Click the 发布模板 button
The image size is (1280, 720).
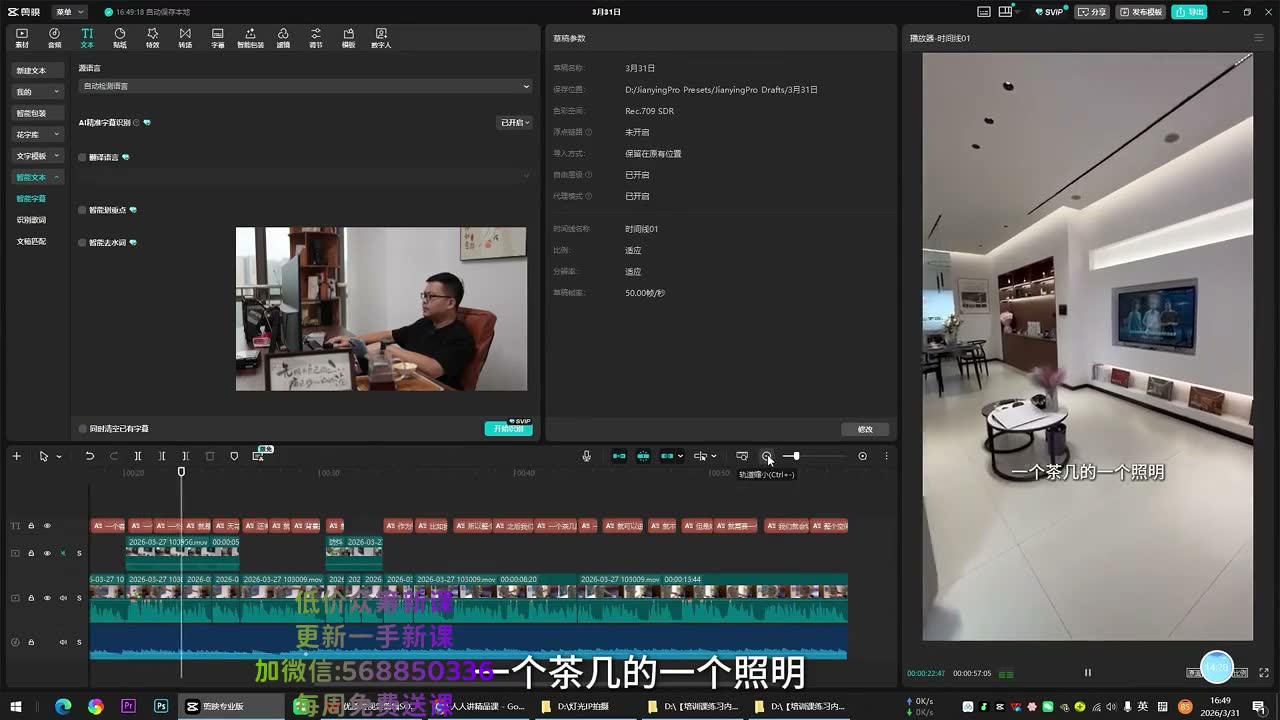click(1140, 12)
